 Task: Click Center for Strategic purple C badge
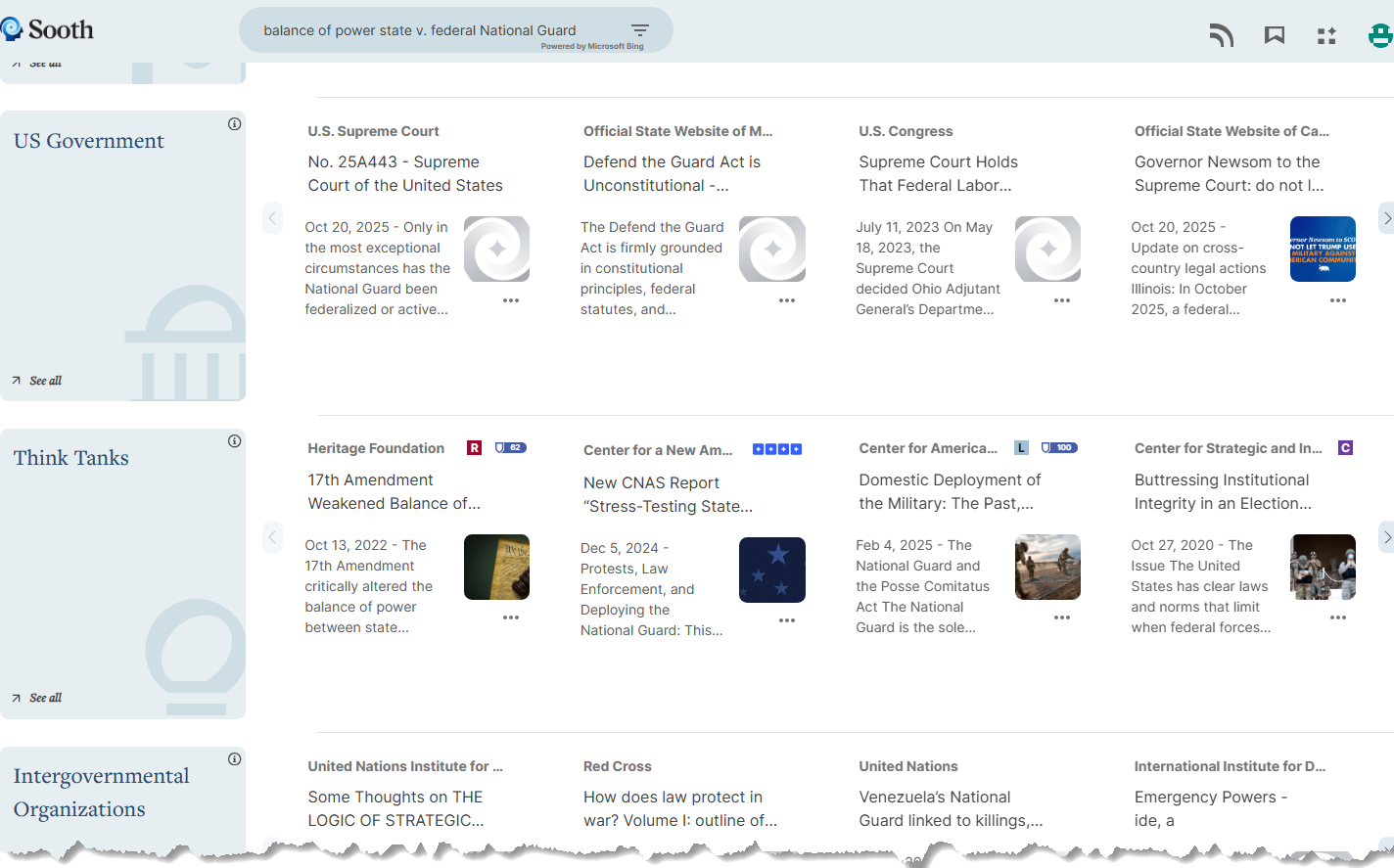pyautogui.click(x=1345, y=448)
